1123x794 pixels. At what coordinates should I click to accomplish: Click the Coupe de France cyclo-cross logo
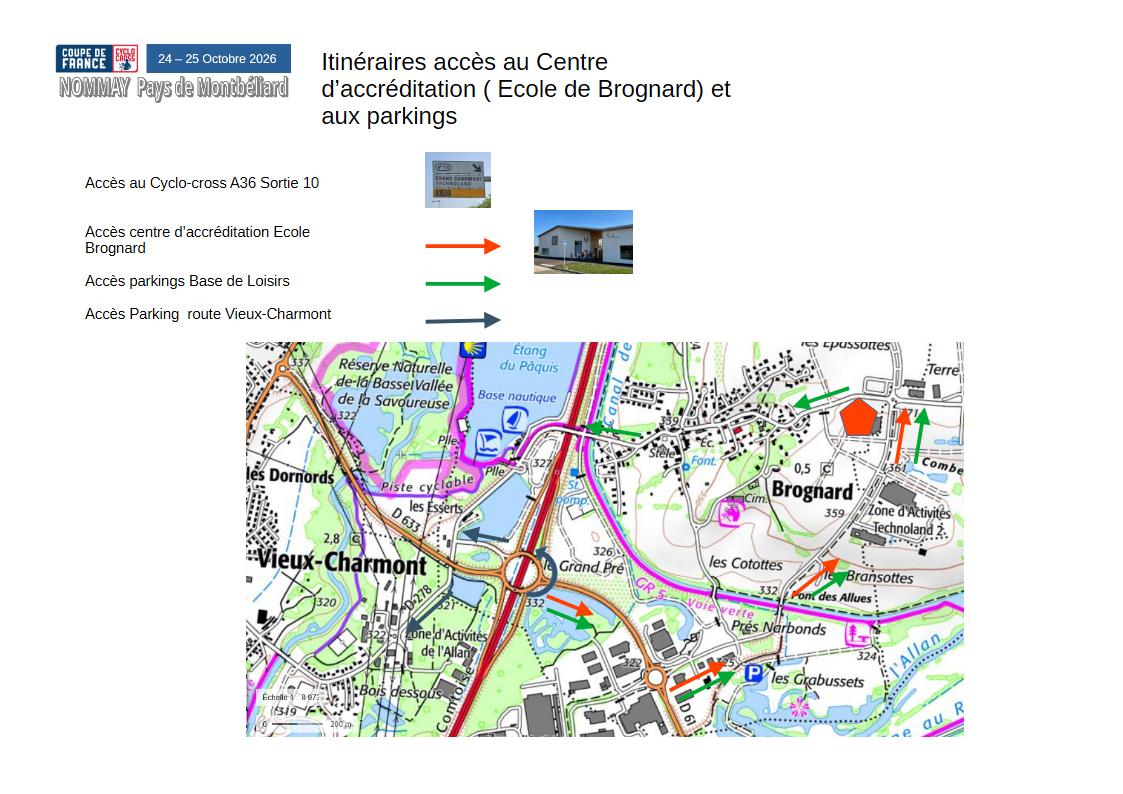click(97, 59)
